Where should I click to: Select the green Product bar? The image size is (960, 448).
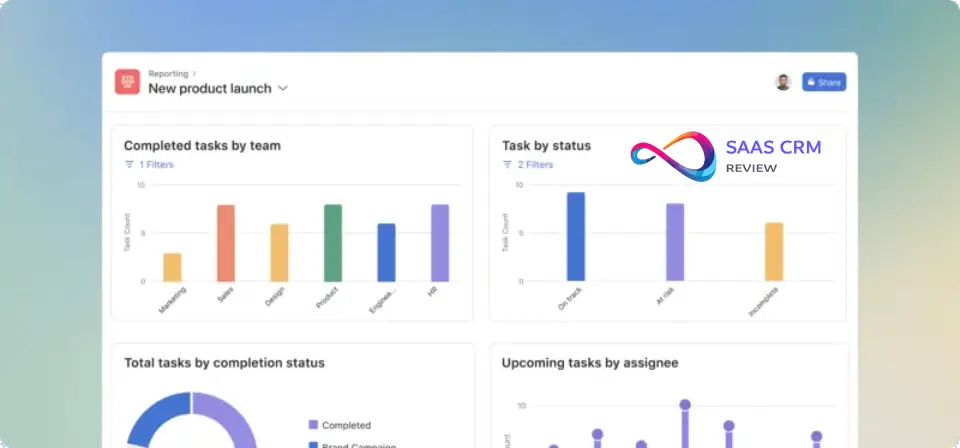click(333, 243)
